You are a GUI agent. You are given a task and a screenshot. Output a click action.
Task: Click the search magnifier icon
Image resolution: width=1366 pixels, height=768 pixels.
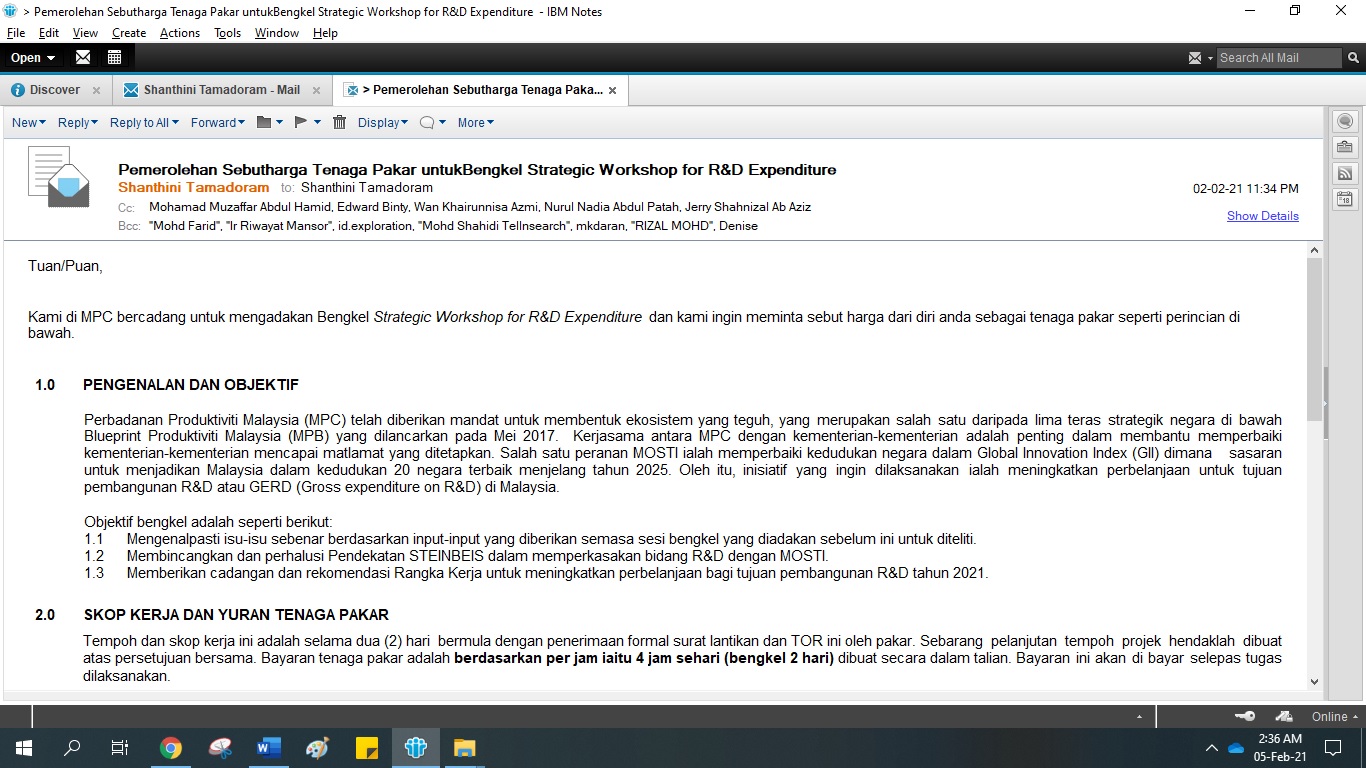tap(1354, 58)
